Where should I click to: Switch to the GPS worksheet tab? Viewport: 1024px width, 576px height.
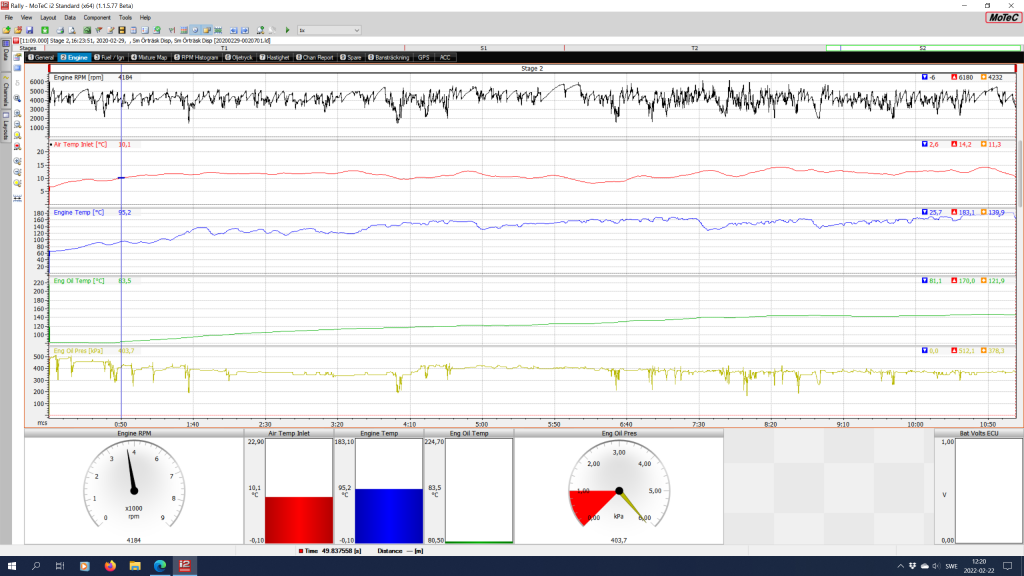pos(424,57)
